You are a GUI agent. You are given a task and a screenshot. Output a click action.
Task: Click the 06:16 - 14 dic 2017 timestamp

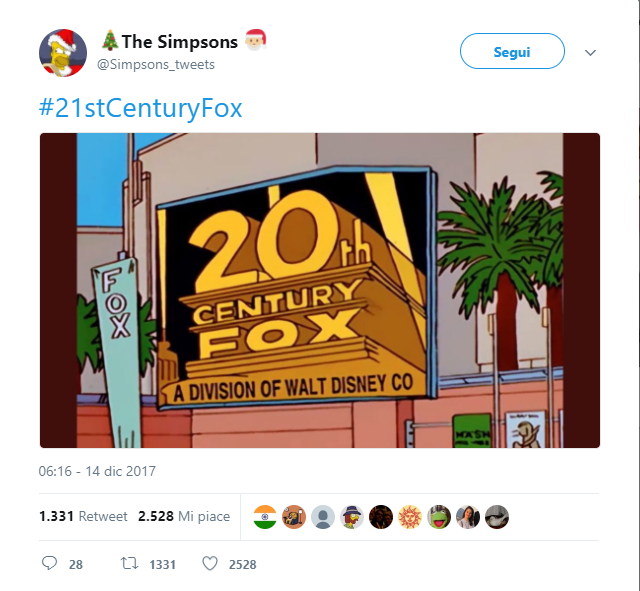(97, 471)
